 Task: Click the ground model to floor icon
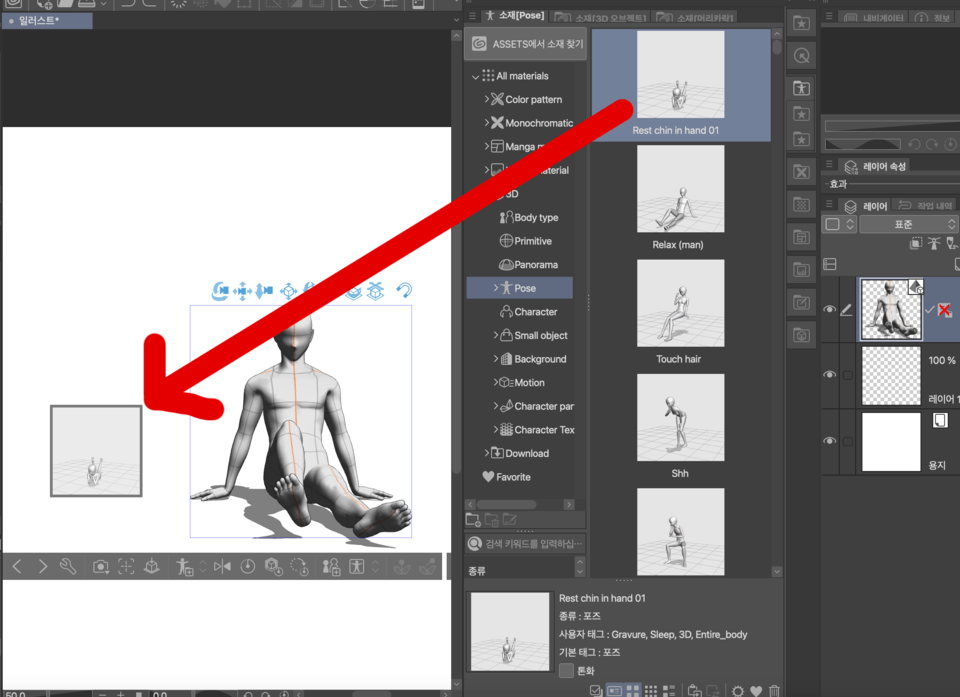point(151,567)
